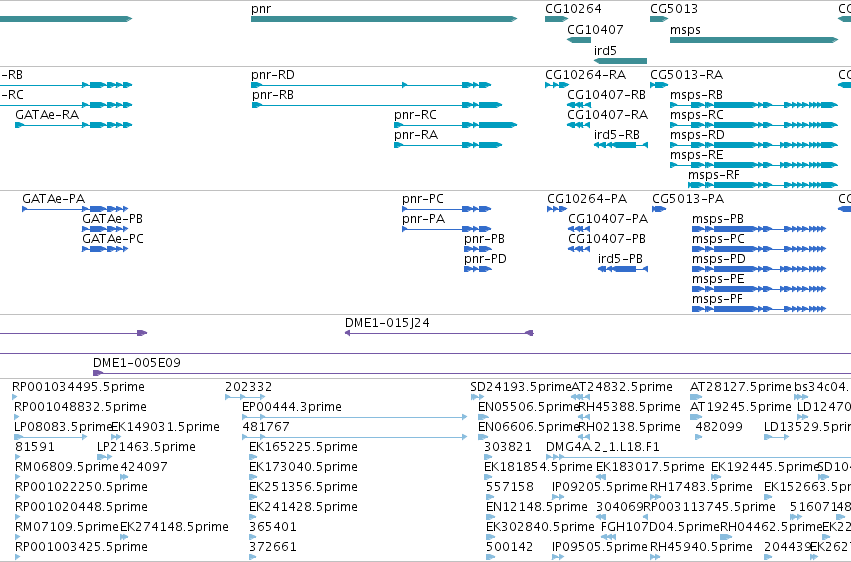Click EST EK173040.5prime
This screenshot has width=851, height=562.
click(303, 467)
